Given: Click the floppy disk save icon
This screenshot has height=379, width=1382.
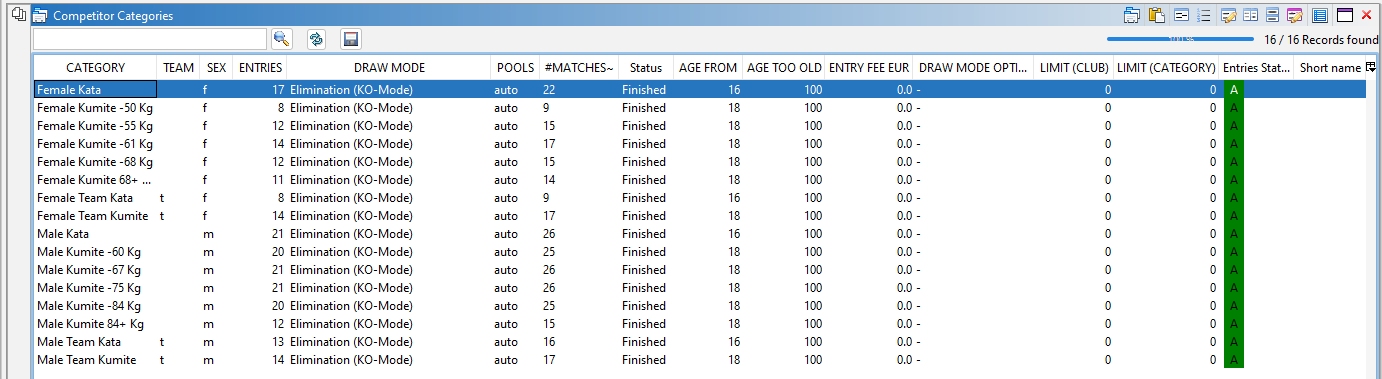Looking at the screenshot, I should pos(350,39).
